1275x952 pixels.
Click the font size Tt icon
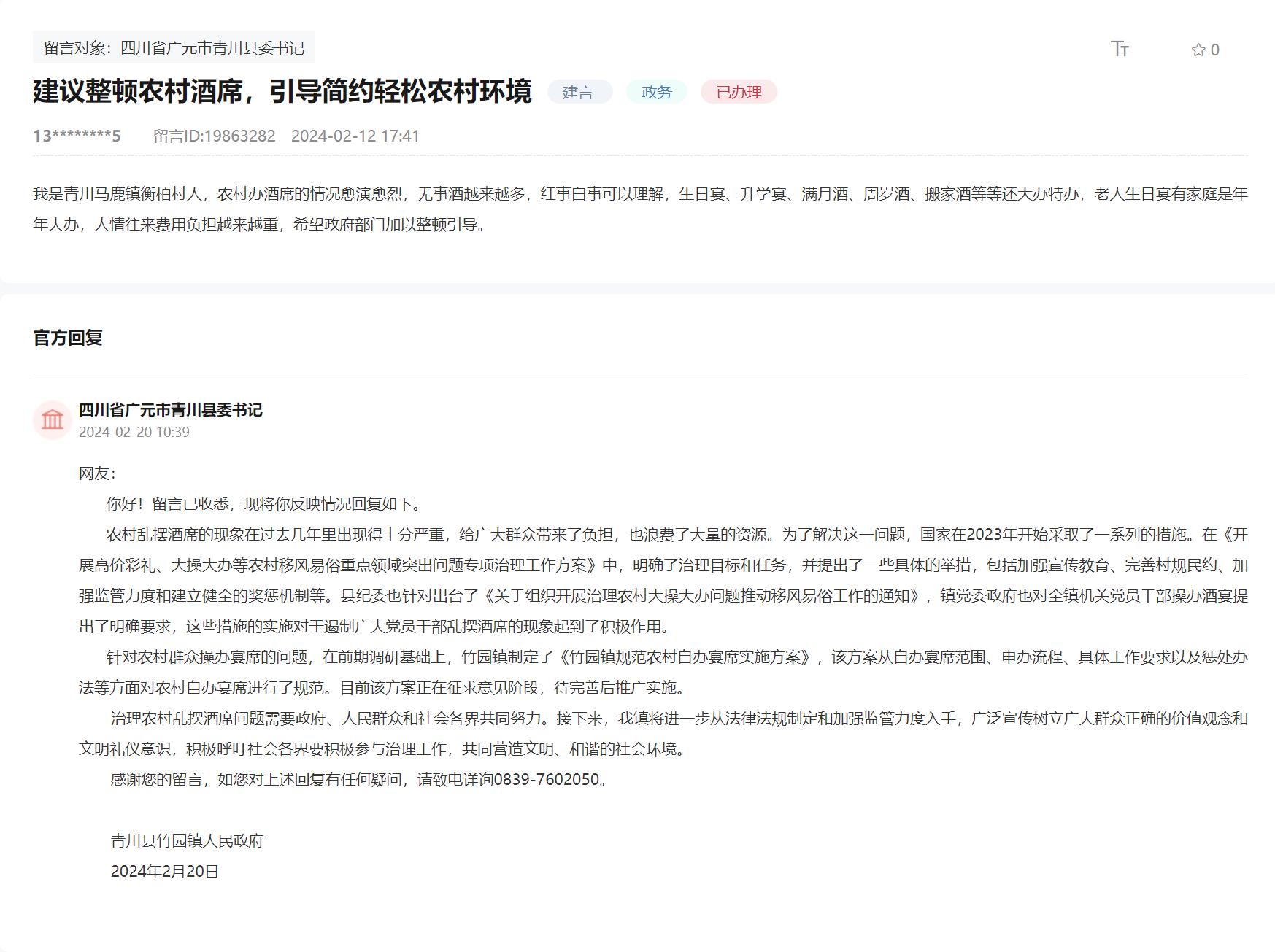1120,49
